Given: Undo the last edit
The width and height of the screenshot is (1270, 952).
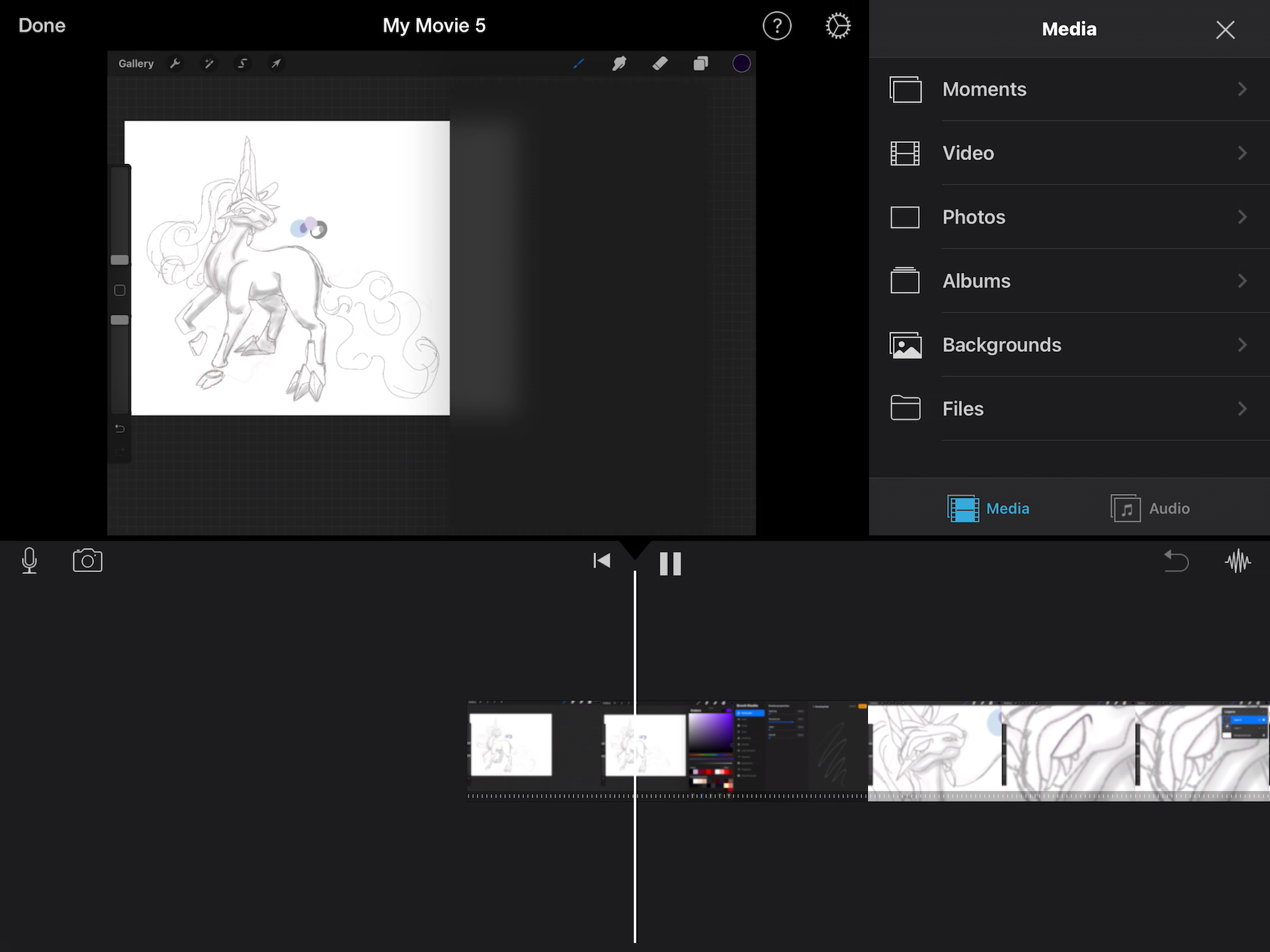Looking at the screenshot, I should coord(1176,561).
